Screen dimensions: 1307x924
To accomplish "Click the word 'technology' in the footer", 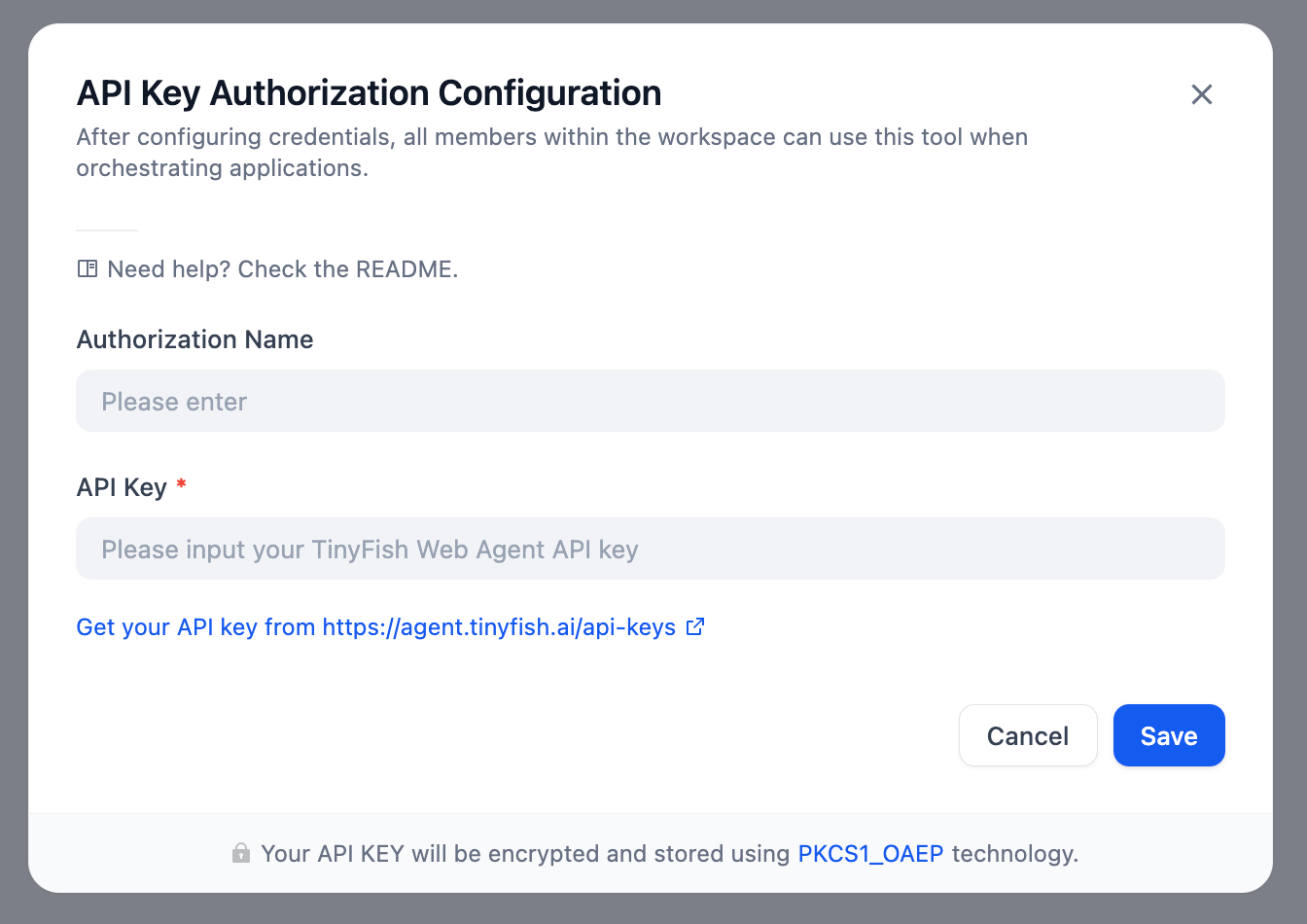I will click(x=1013, y=854).
